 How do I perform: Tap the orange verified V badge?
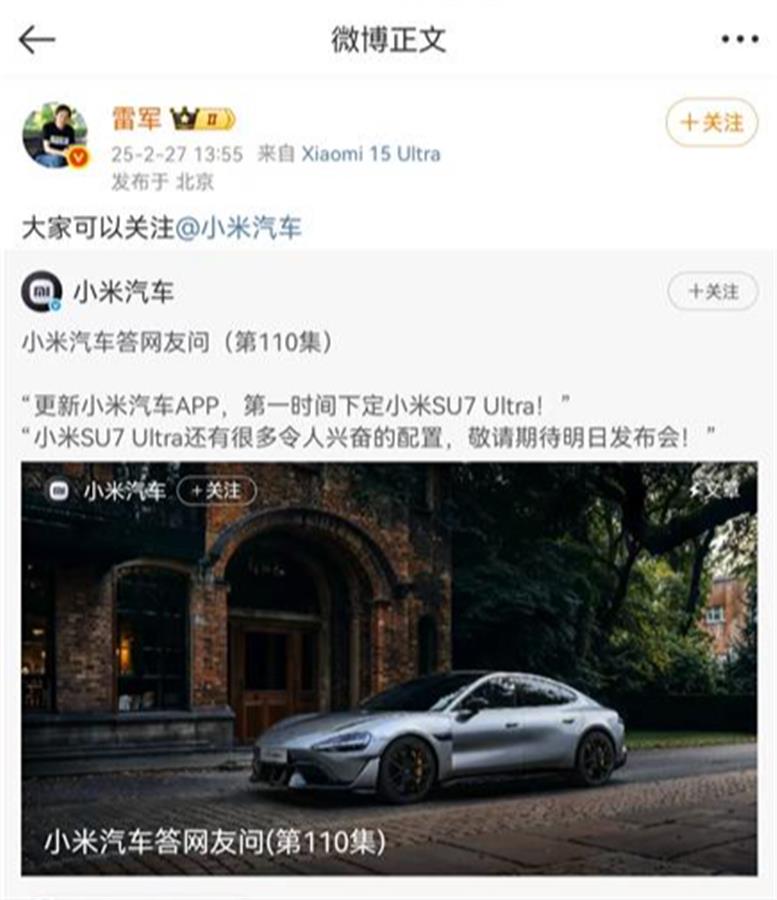(78, 157)
